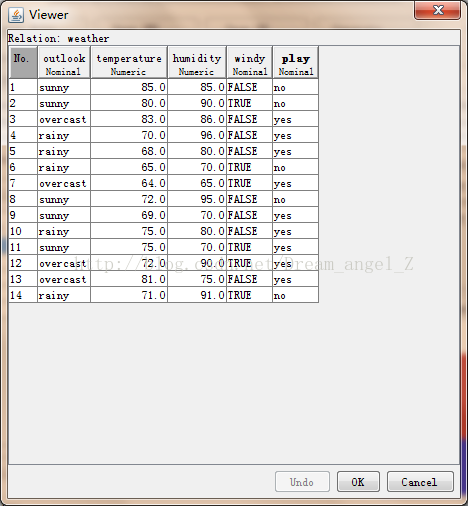Select temperature value 85.0 in row 1
Screen dimensions: 468x506
(x=129, y=87)
